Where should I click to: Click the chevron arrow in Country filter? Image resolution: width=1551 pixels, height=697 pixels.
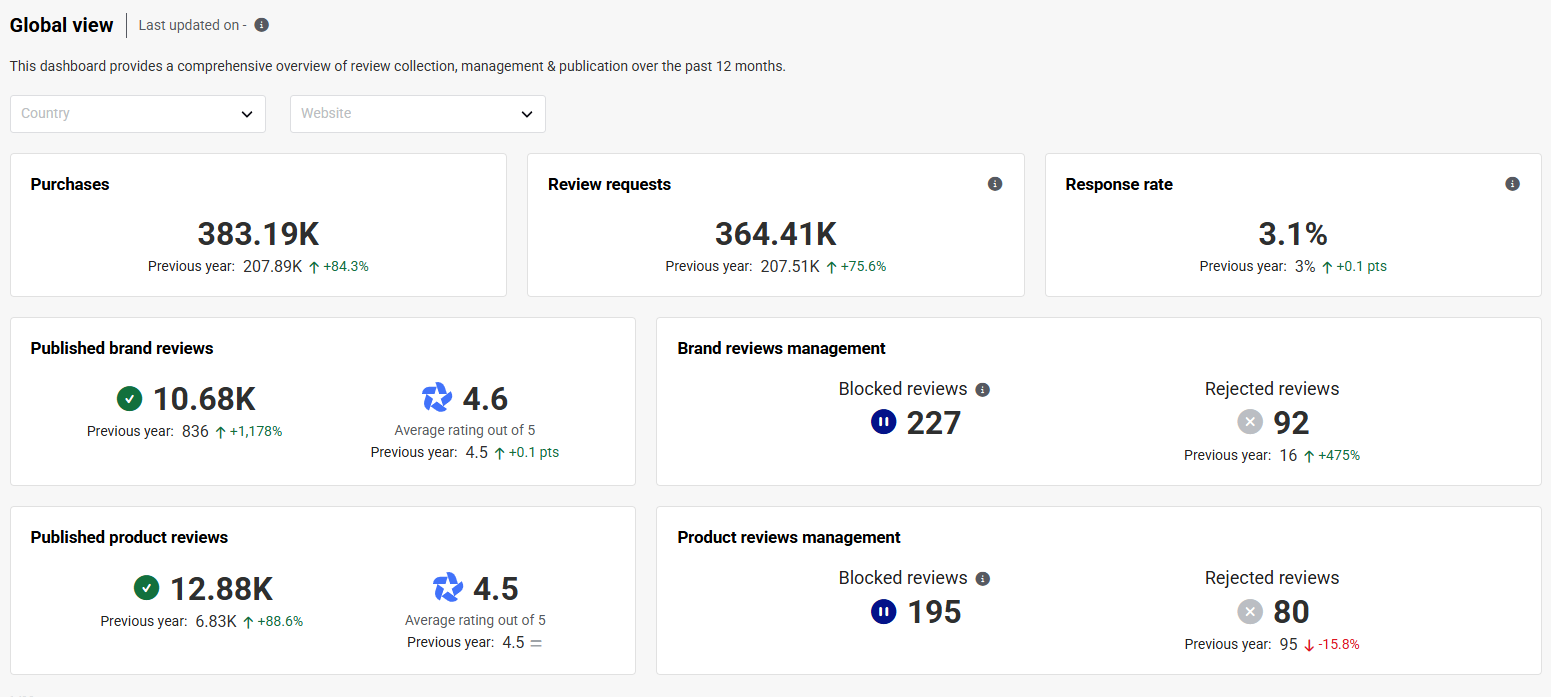coord(247,114)
